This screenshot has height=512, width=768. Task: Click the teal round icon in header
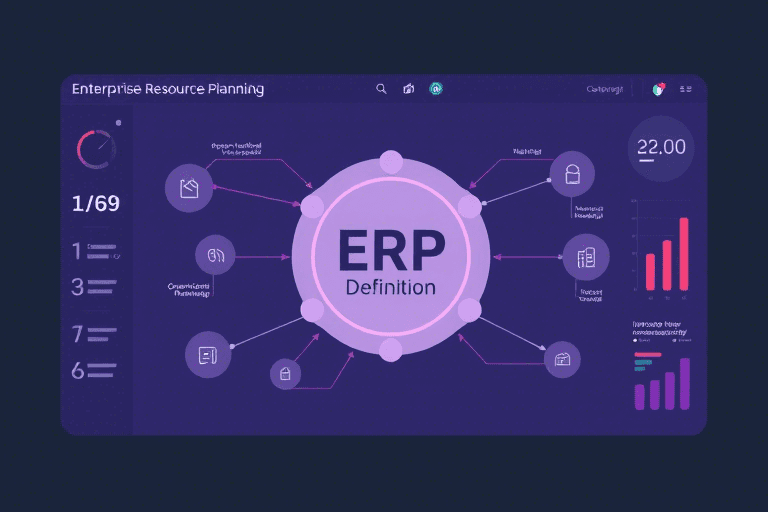point(436,89)
